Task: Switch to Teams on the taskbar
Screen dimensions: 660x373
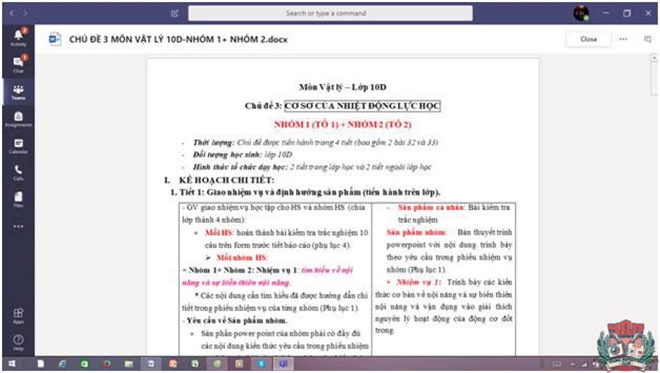Action: click(283, 364)
